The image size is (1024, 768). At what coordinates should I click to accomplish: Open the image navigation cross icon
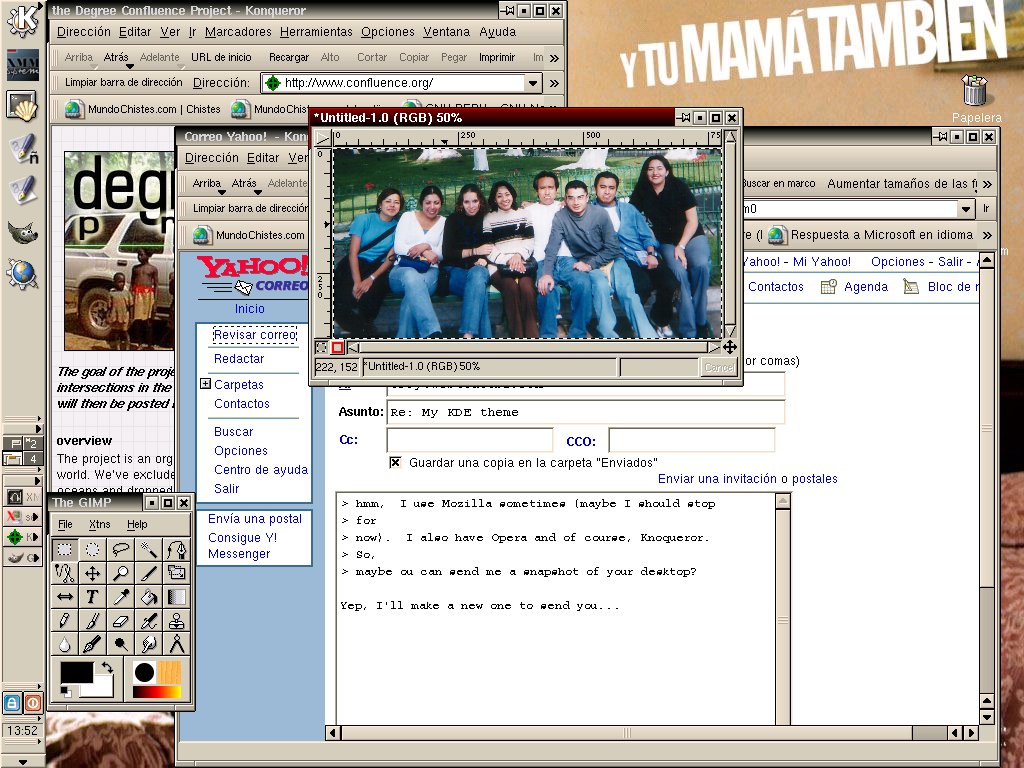pyautogui.click(x=730, y=347)
